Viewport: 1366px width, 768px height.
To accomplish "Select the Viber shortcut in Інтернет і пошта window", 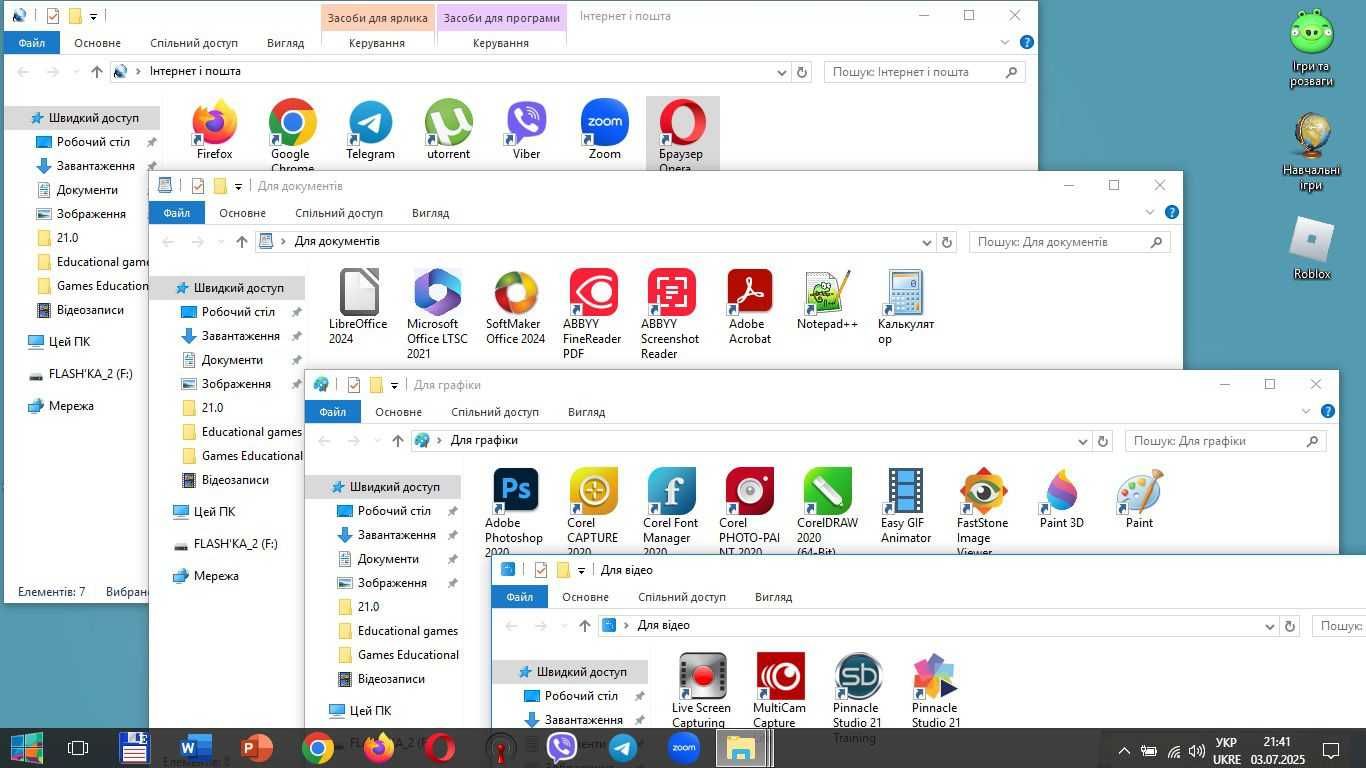I will tap(526, 129).
